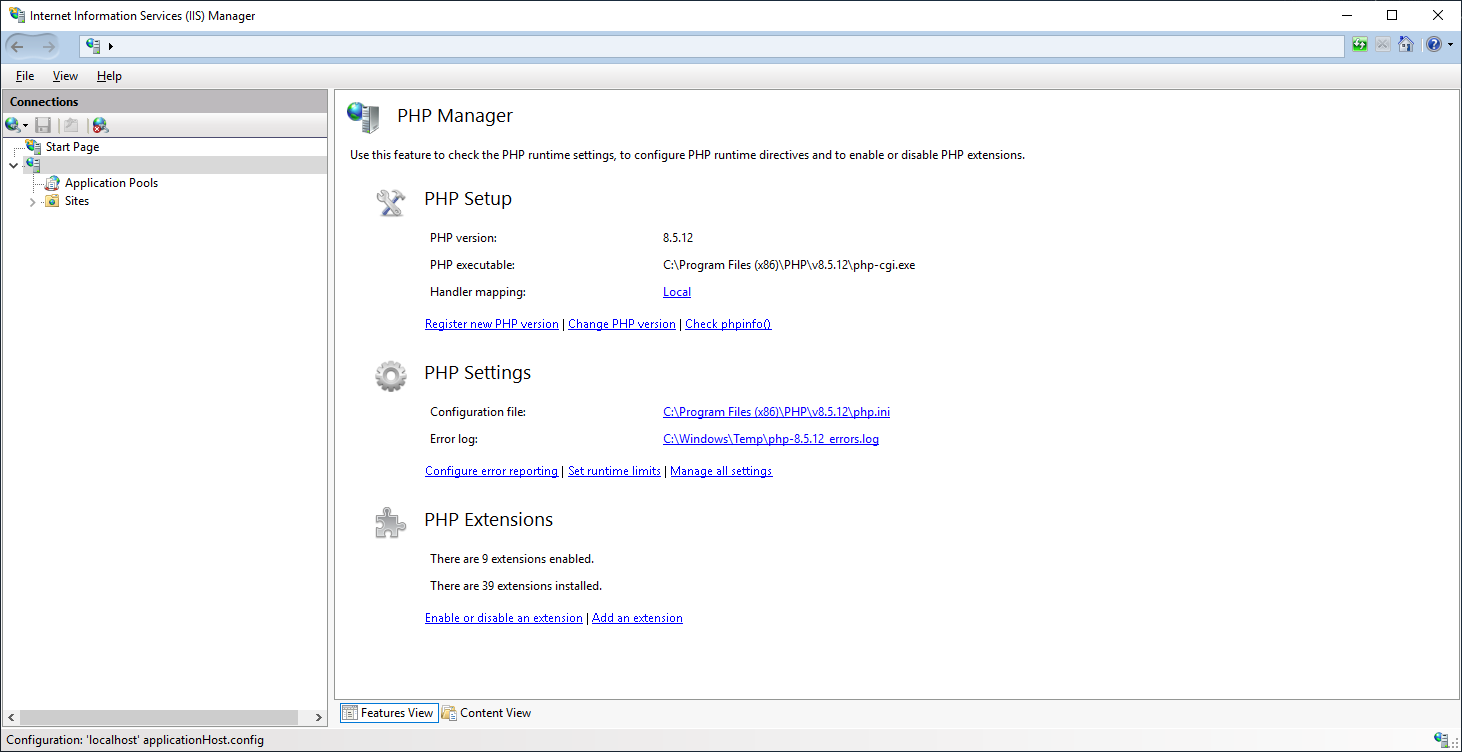
Task: Open the Help menu
Action: [109, 76]
